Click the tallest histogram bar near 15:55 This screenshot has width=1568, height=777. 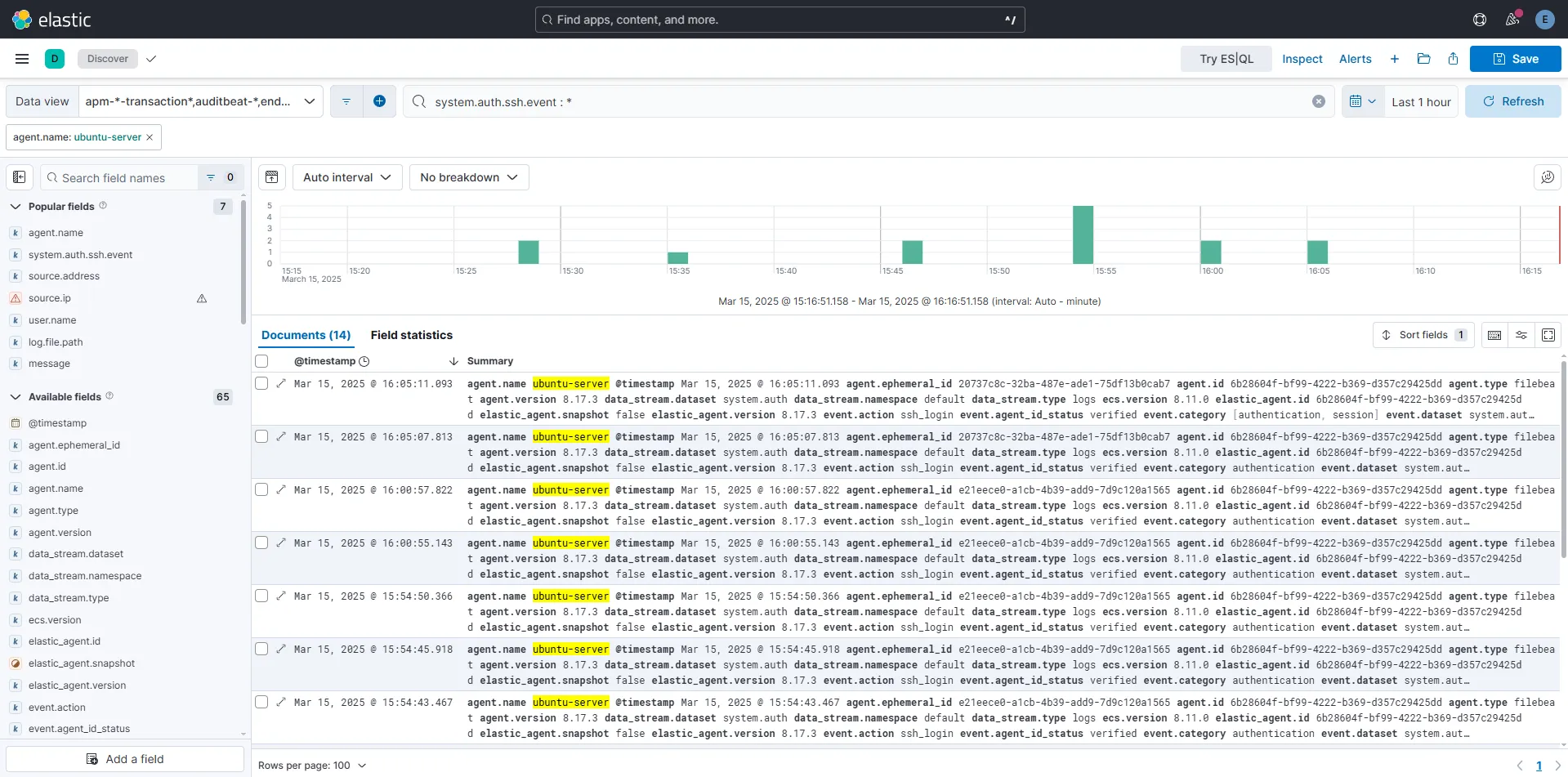(1083, 235)
